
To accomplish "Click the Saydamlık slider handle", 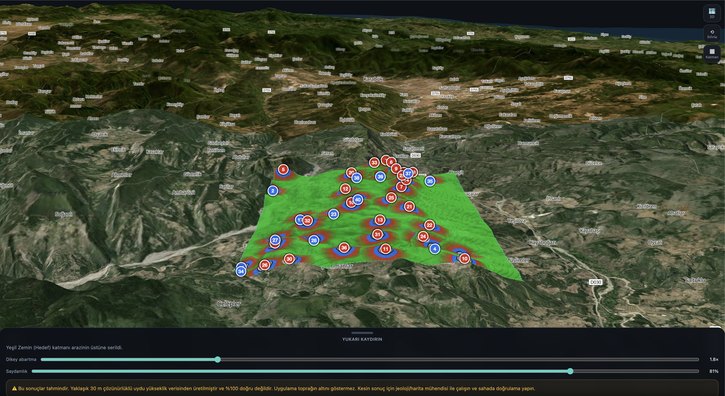I will (x=570, y=371).
